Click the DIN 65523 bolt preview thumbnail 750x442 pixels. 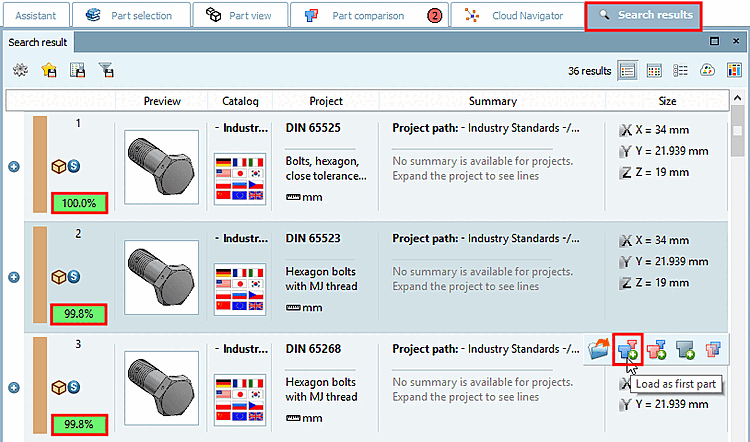pos(161,277)
